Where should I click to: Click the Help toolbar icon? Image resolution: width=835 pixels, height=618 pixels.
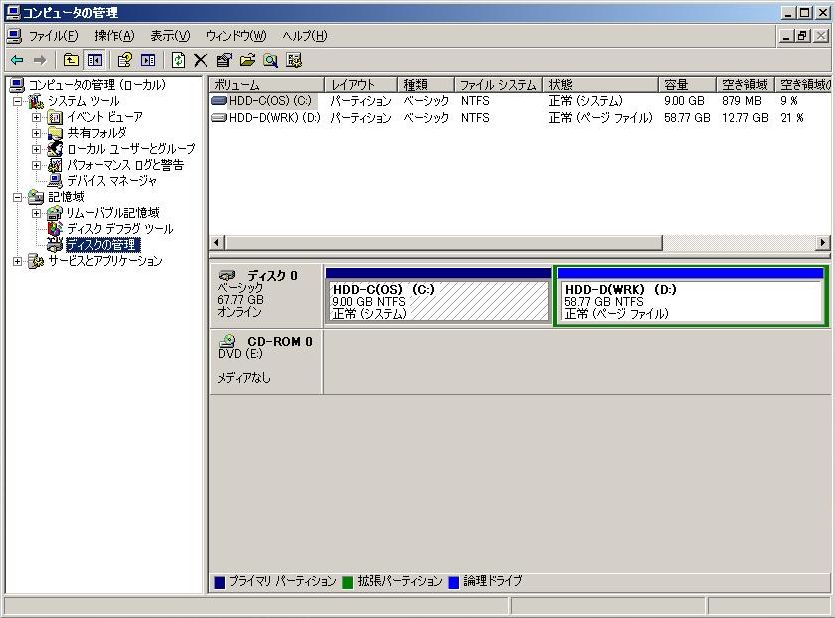125,60
